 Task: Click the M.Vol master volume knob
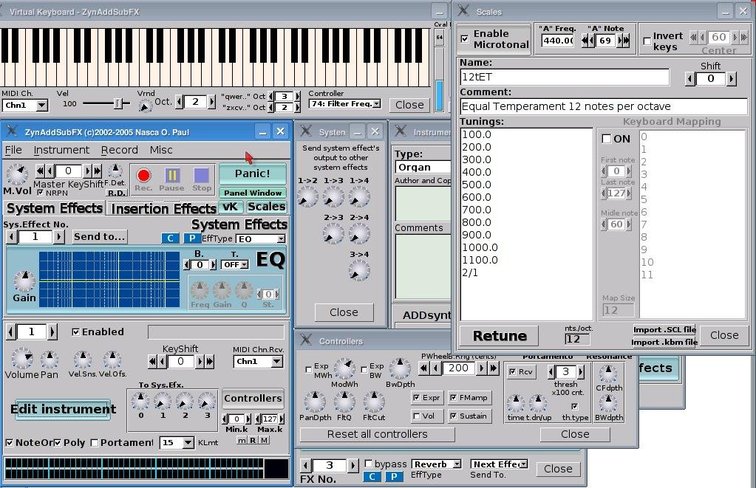(x=15, y=175)
